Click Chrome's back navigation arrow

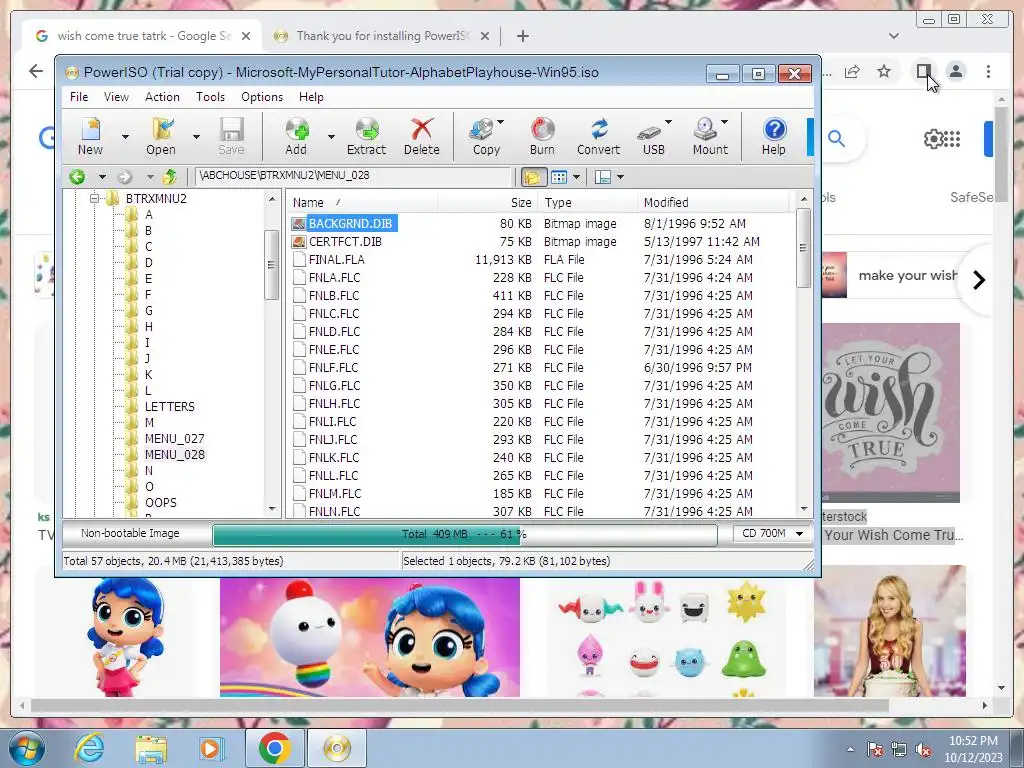[x=36, y=71]
